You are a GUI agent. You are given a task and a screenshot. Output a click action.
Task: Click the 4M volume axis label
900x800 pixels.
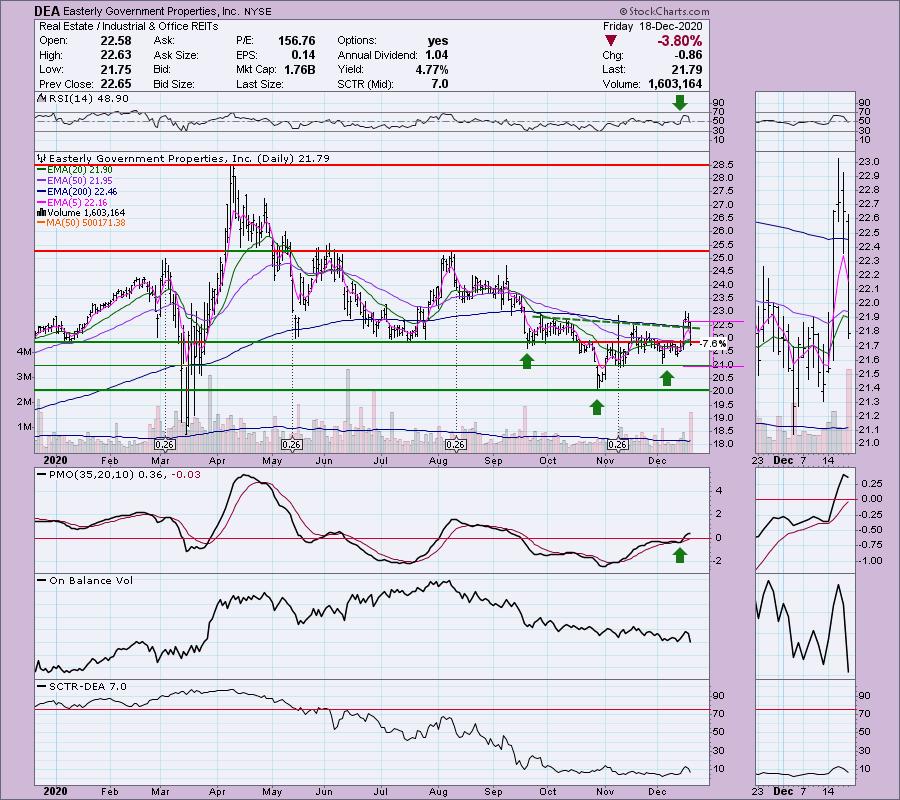click(x=25, y=351)
